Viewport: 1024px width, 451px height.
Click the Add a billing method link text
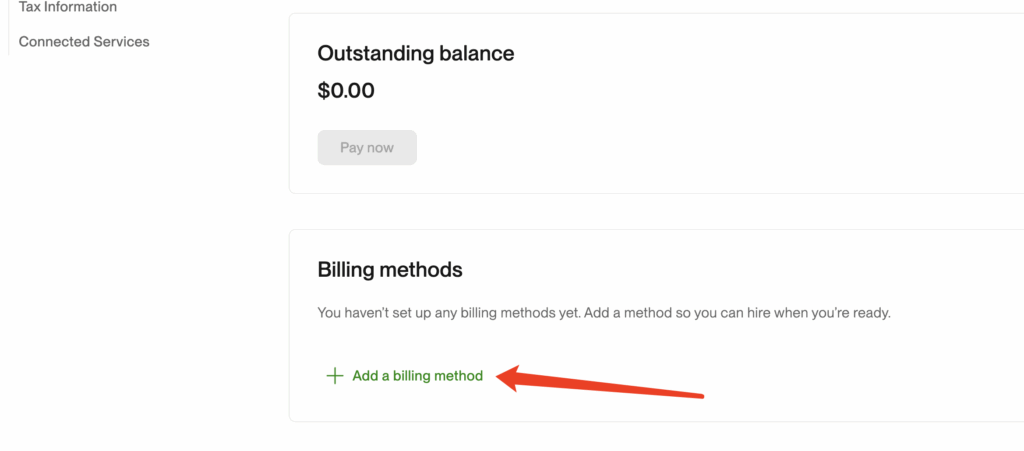pyautogui.click(x=417, y=376)
